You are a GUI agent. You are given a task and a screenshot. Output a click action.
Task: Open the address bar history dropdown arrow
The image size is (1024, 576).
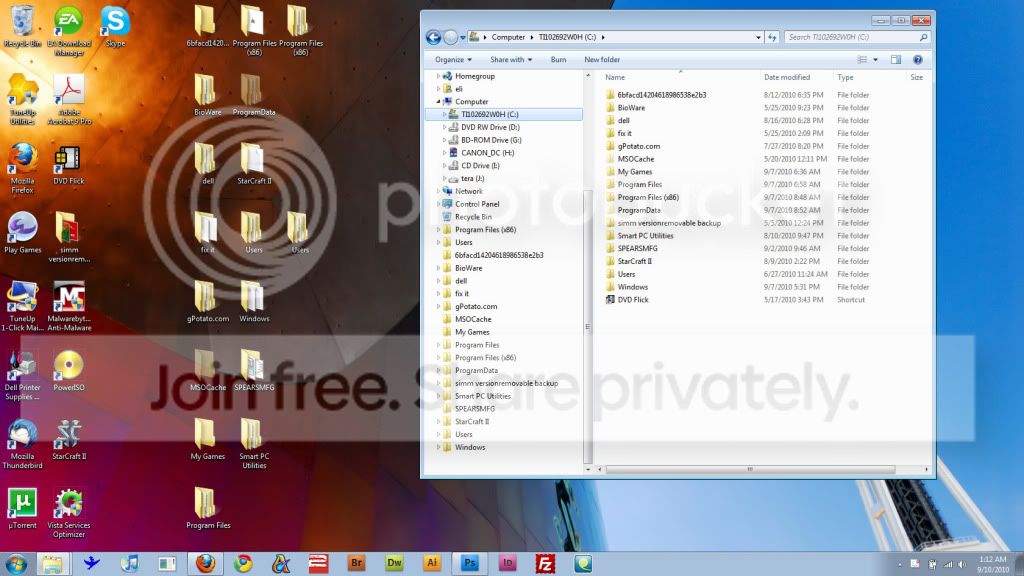[x=758, y=37]
